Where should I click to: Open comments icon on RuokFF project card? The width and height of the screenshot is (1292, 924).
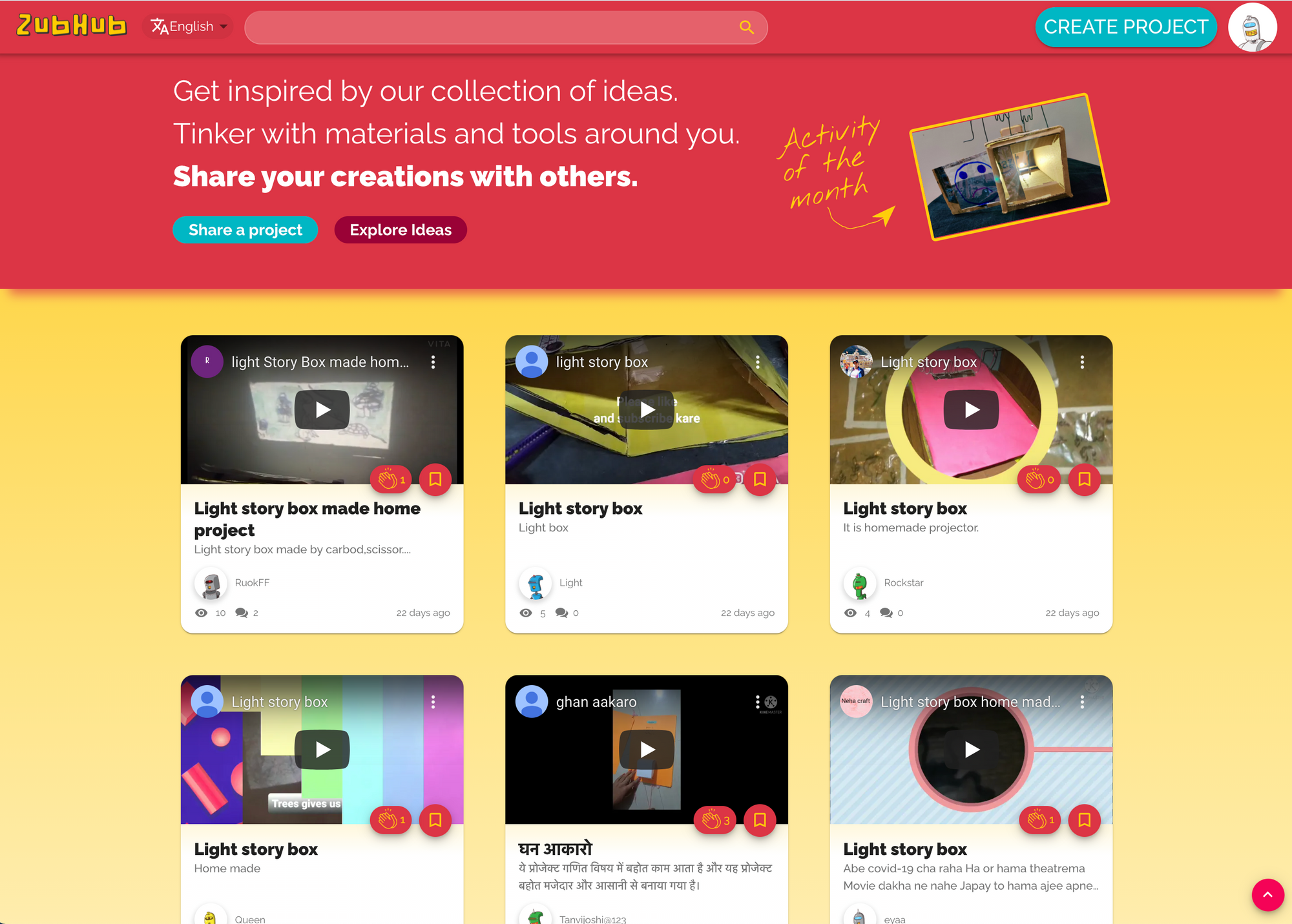(242, 613)
